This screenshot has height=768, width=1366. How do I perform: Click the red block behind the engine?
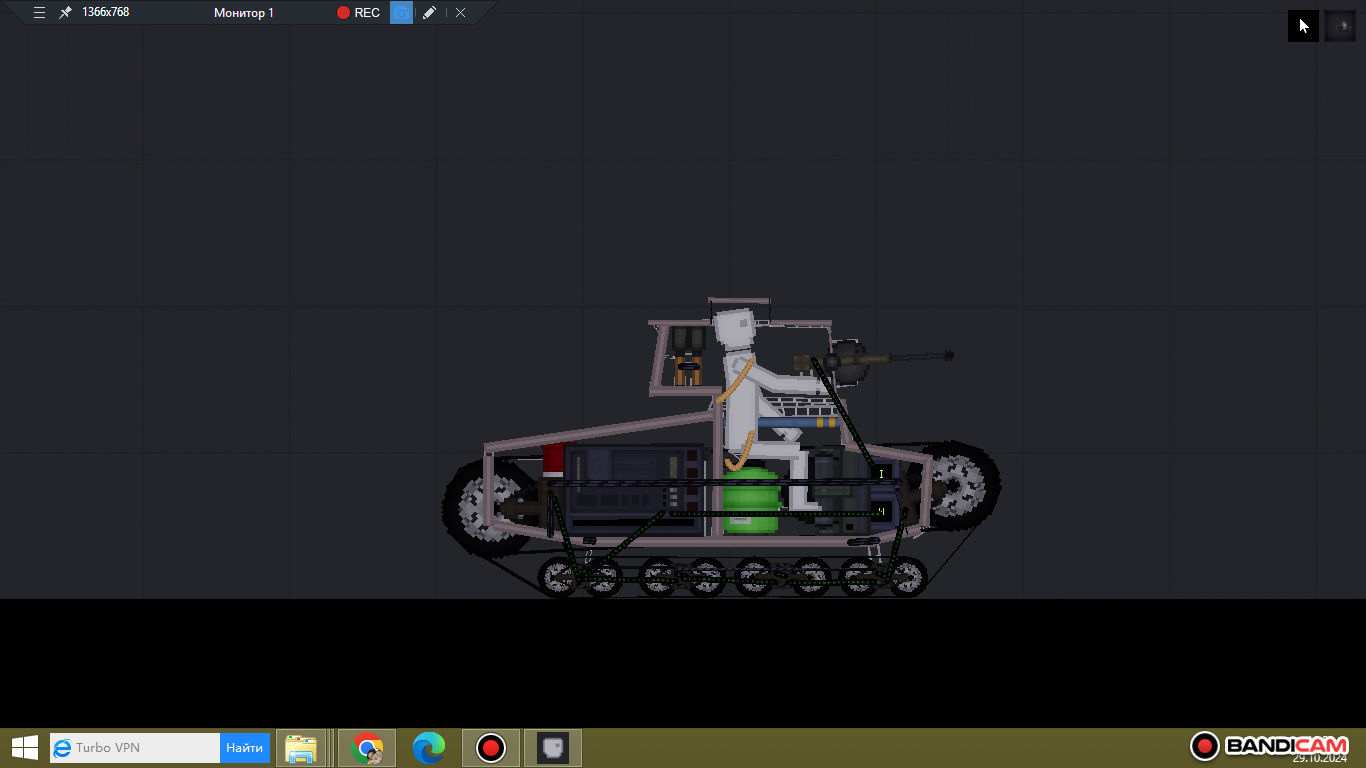click(555, 459)
